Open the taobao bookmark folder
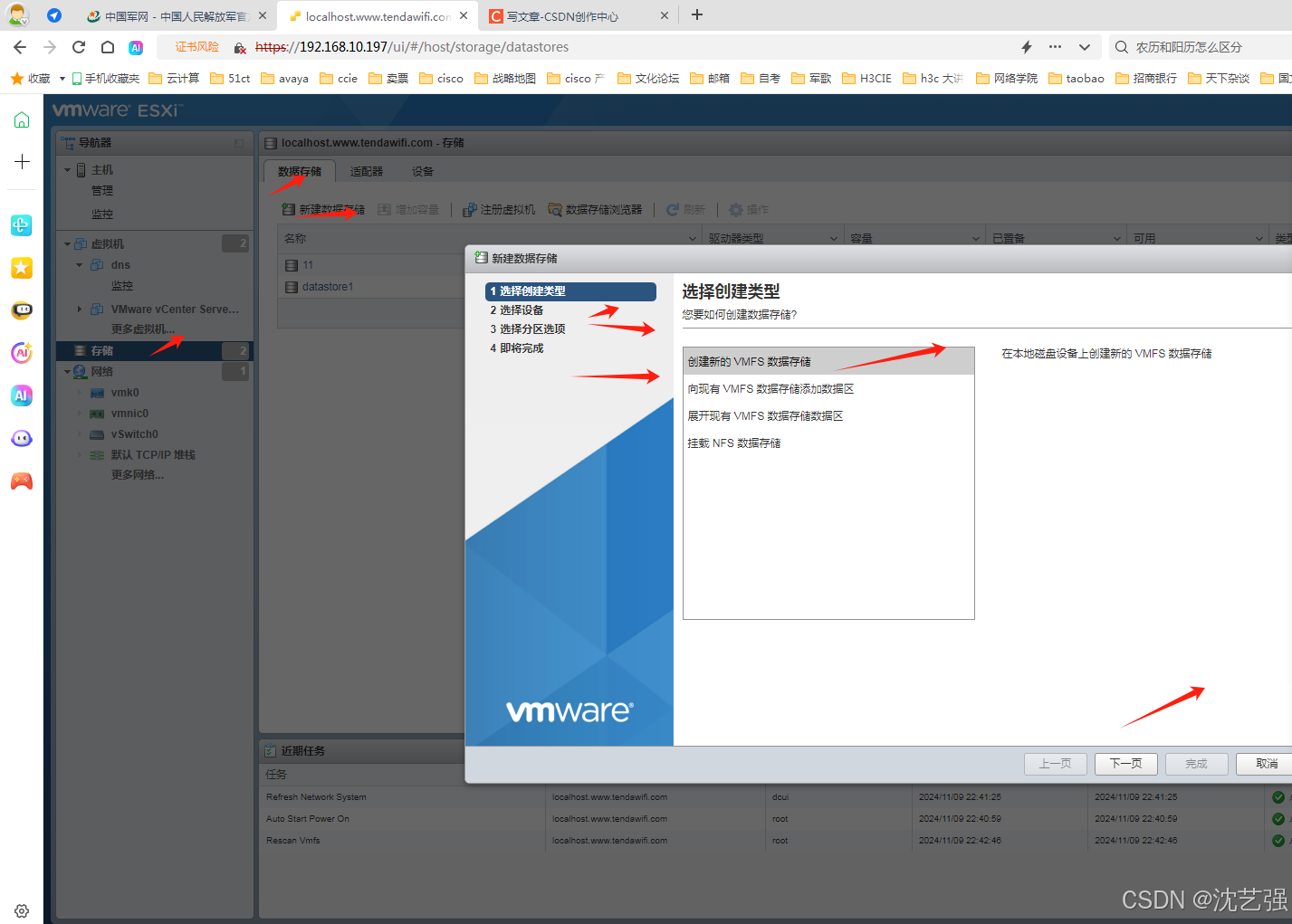 click(x=1077, y=79)
